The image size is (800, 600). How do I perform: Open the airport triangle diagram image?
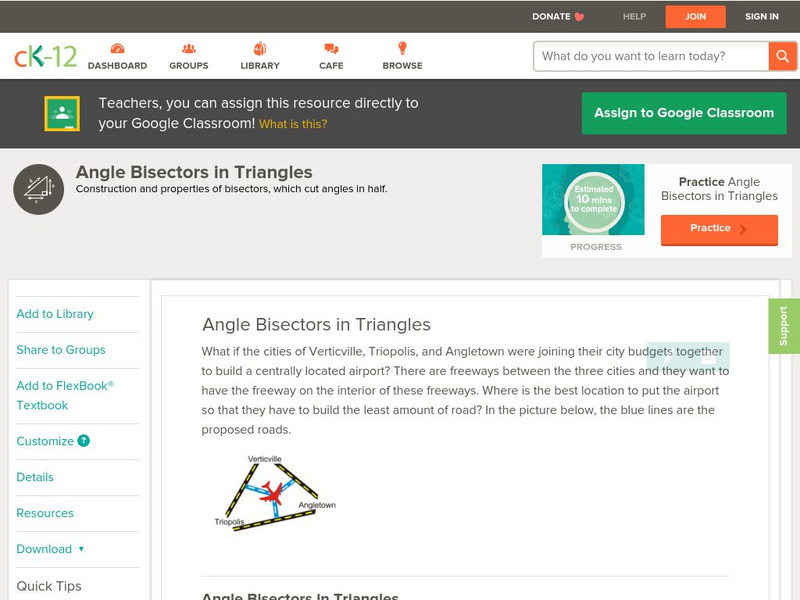(275, 493)
